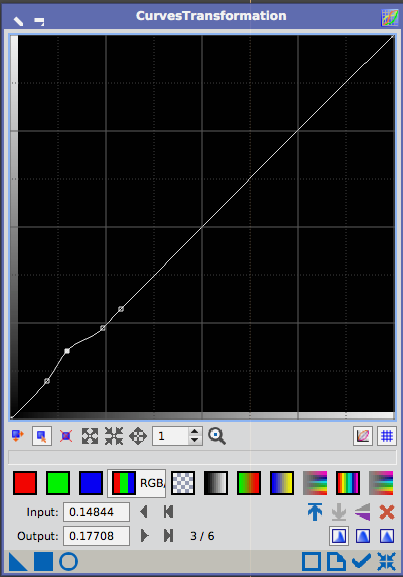
Task: Click the Input label
Action: (42, 512)
